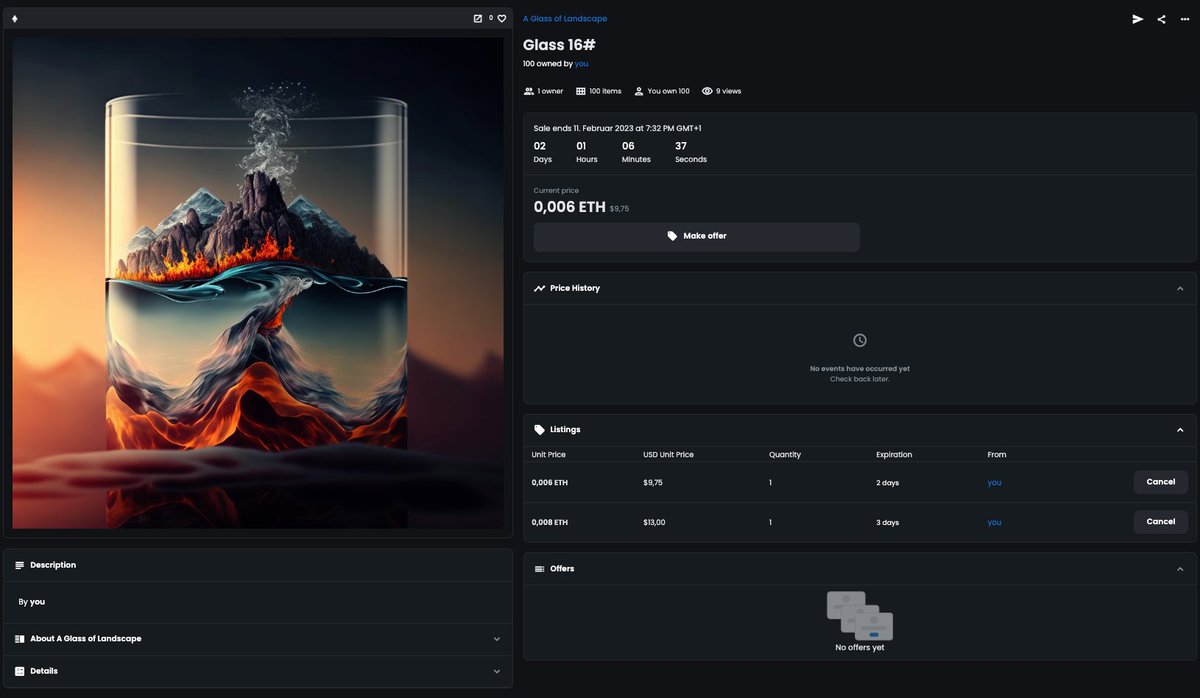Cancel the 0,008 ETH listing

click(1160, 522)
